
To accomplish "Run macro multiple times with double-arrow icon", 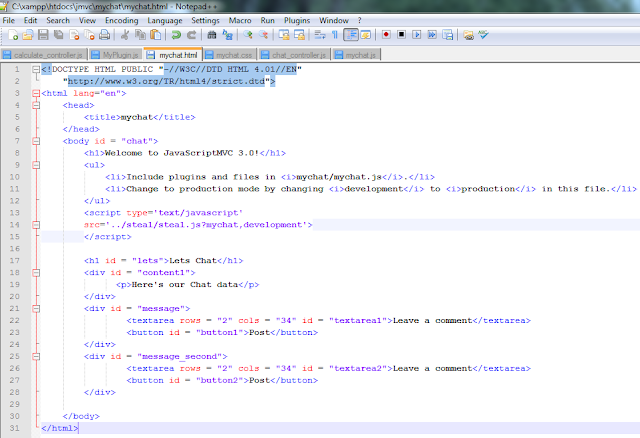I will 432,35.
